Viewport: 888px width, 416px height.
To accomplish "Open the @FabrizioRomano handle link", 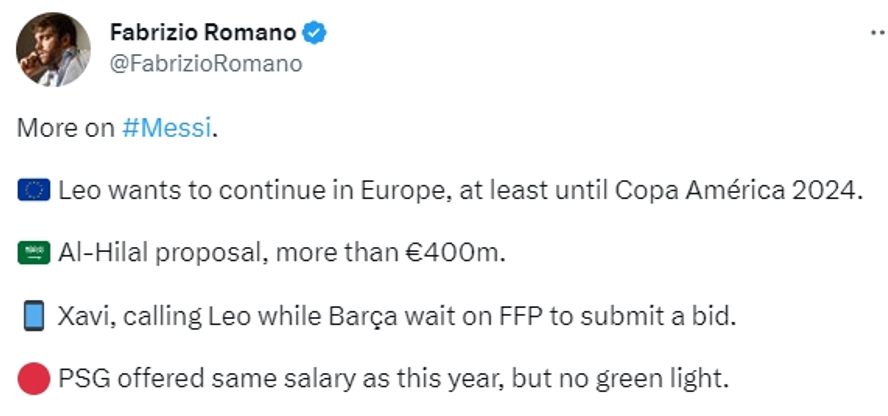I will 205,64.
